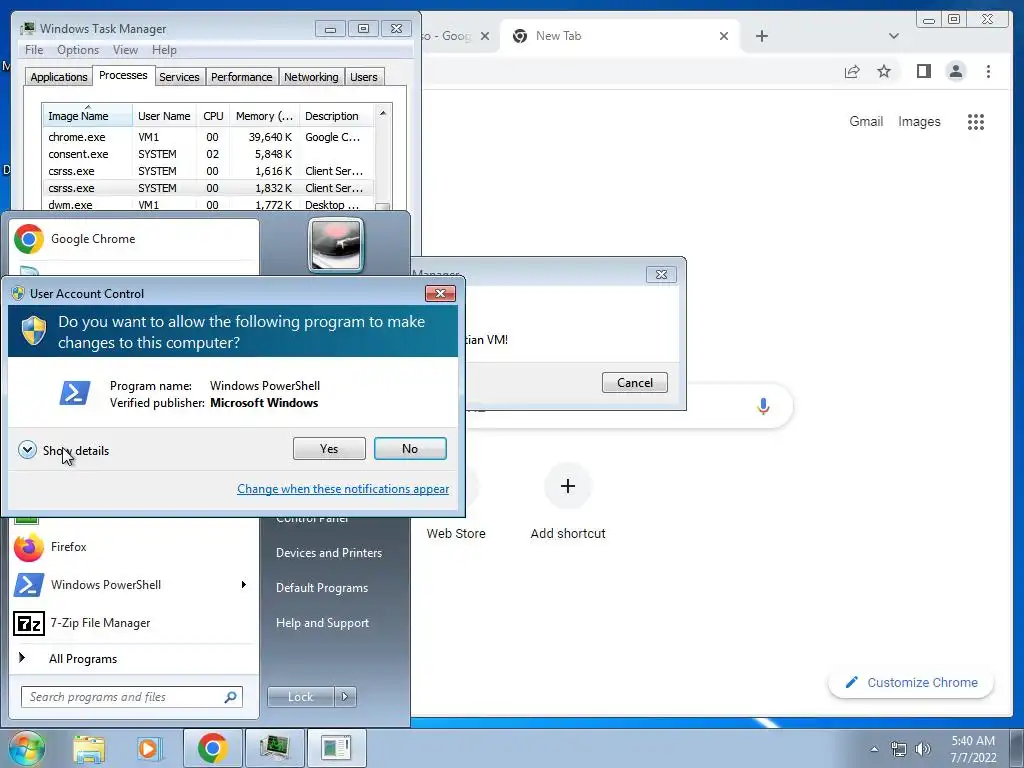The image size is (1024, 768).
Task: Open the Help menu in Task Manager
Action: click(x=164, y=50)
